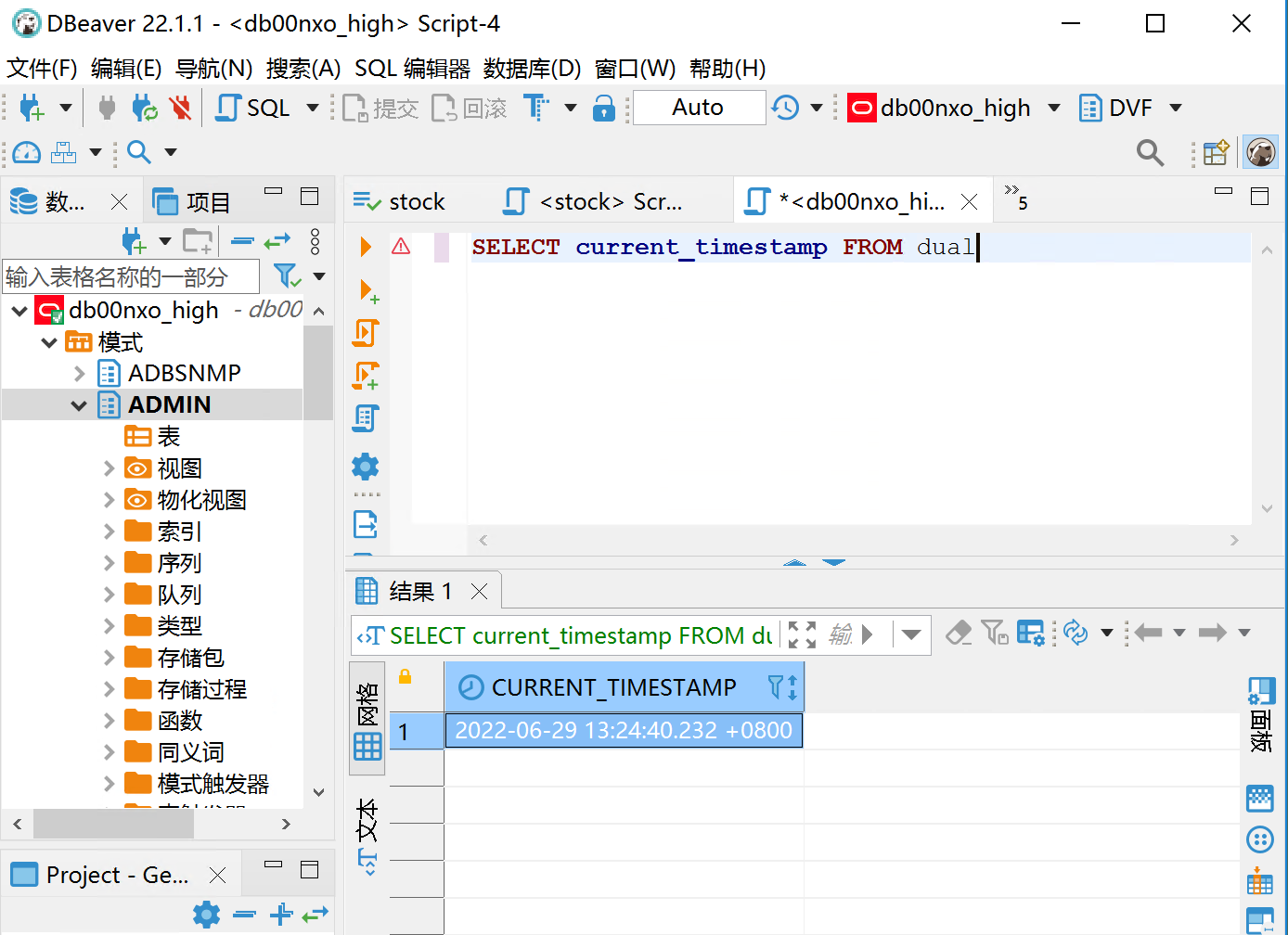
Task: Click the search magnifier in top-right toolbar
Action: [x=1150, y=153]
